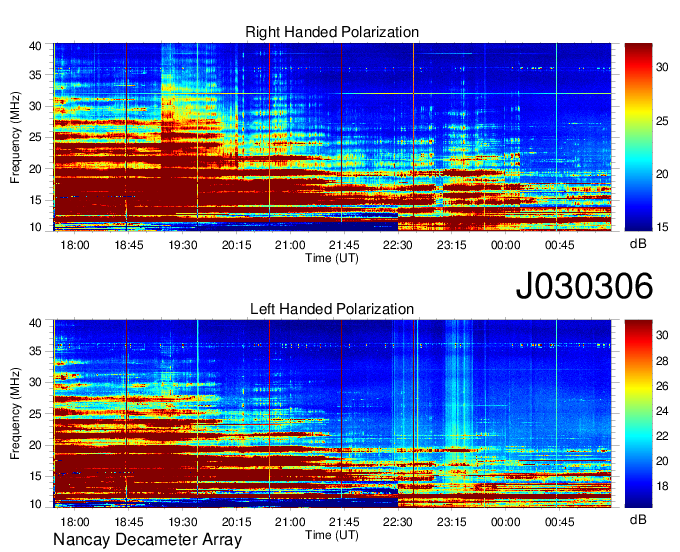Click 24 dB label on left-handed color bar
The height and width of the screenshot is (552, 680).
662,411
